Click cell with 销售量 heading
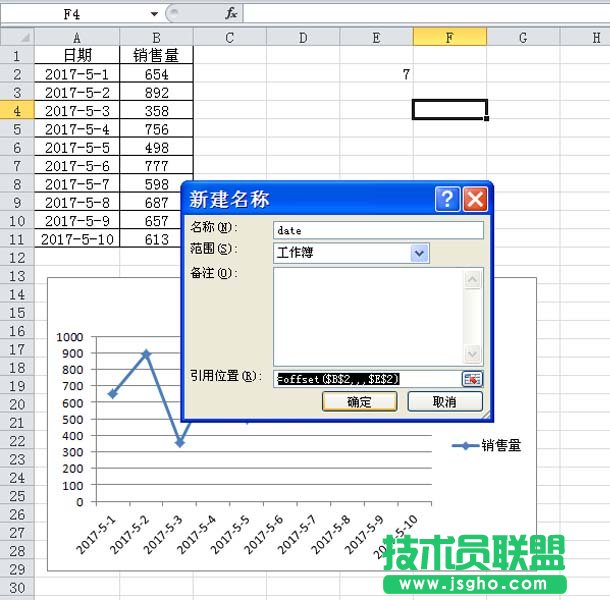This screenshot has width=610, height=600. tap(156, 56)
